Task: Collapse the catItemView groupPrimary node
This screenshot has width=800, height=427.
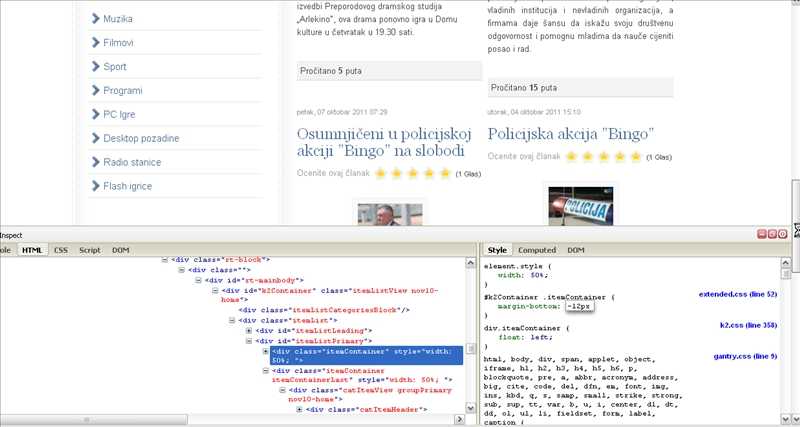Action: click(282, 390)
